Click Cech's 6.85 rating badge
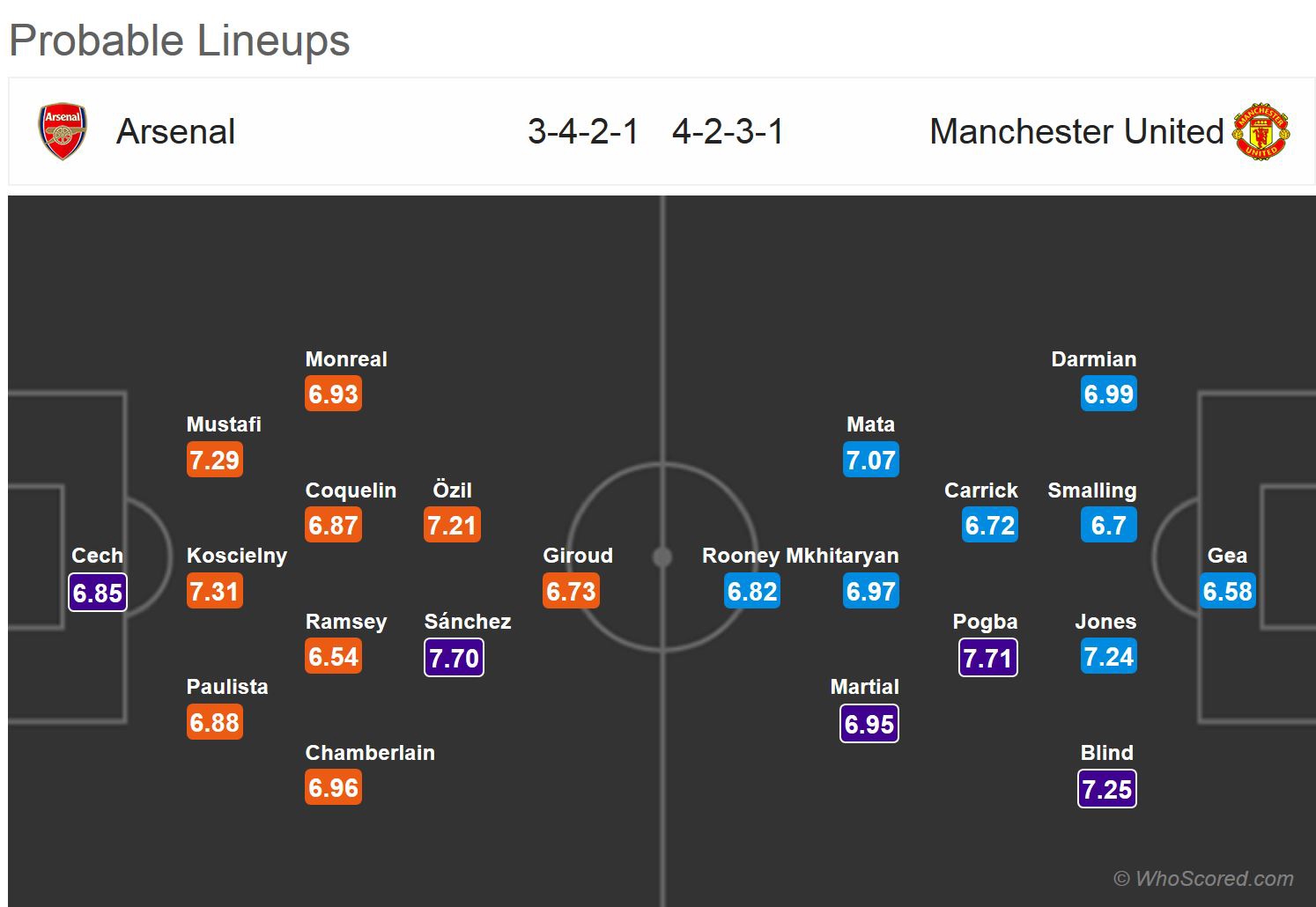The image size is (1316, 907). pos(98,593)
